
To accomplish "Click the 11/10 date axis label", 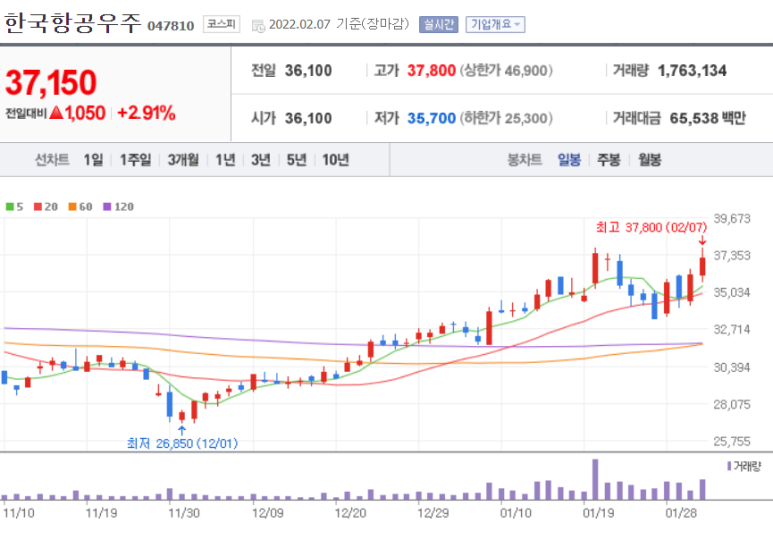I will tap(19, 513).
